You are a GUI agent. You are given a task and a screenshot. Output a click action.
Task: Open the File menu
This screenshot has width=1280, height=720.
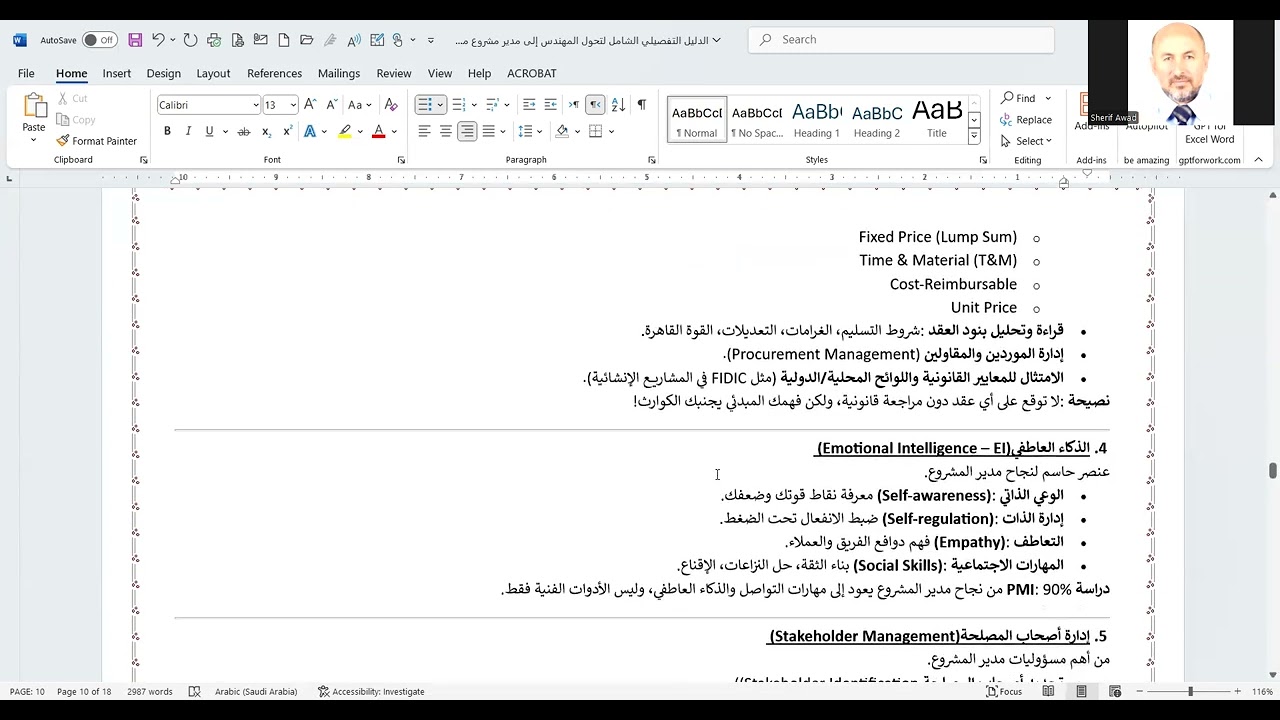point(26,73)
